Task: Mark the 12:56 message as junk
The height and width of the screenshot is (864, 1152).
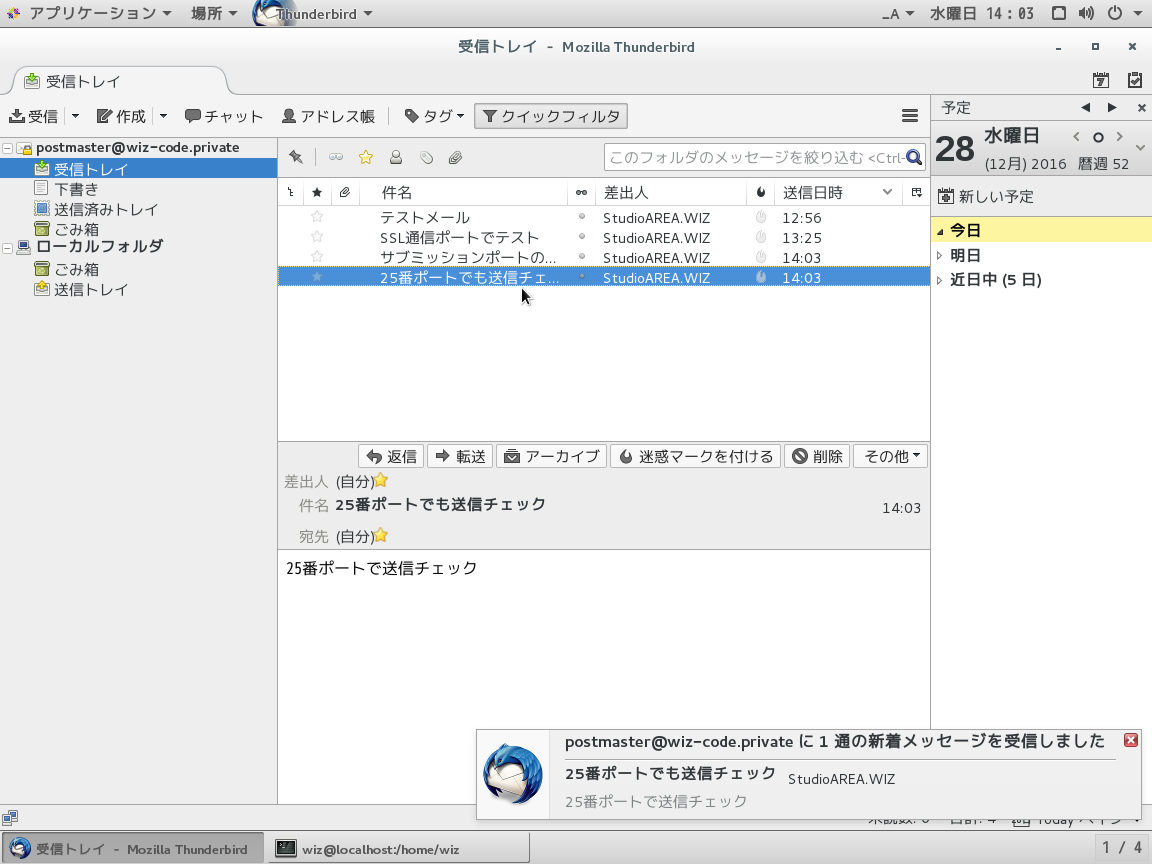Action: 760,217
